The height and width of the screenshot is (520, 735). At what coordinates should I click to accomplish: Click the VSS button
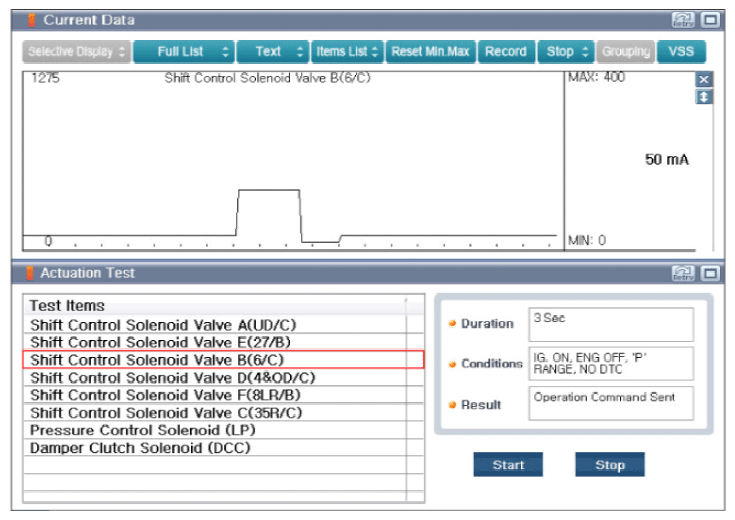point(681,52)
